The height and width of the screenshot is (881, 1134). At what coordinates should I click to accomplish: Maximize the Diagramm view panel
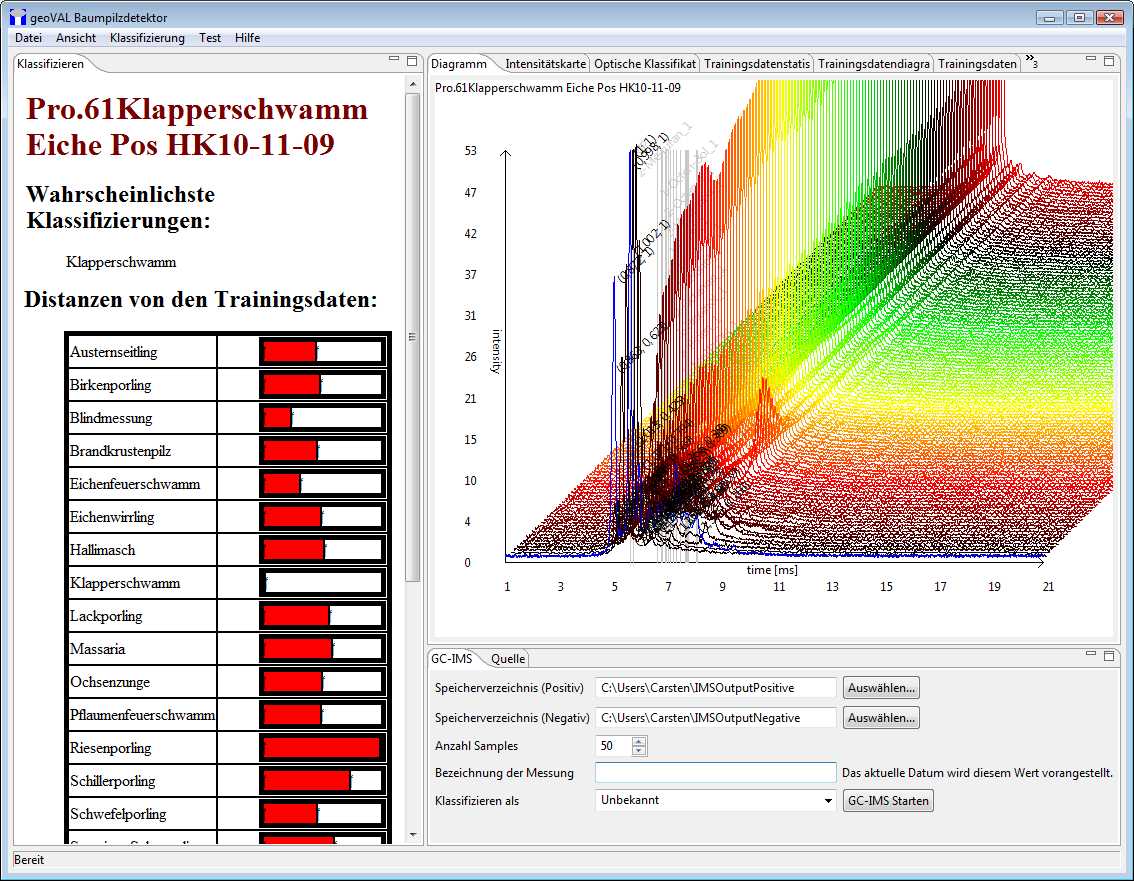coord(1108,61)
